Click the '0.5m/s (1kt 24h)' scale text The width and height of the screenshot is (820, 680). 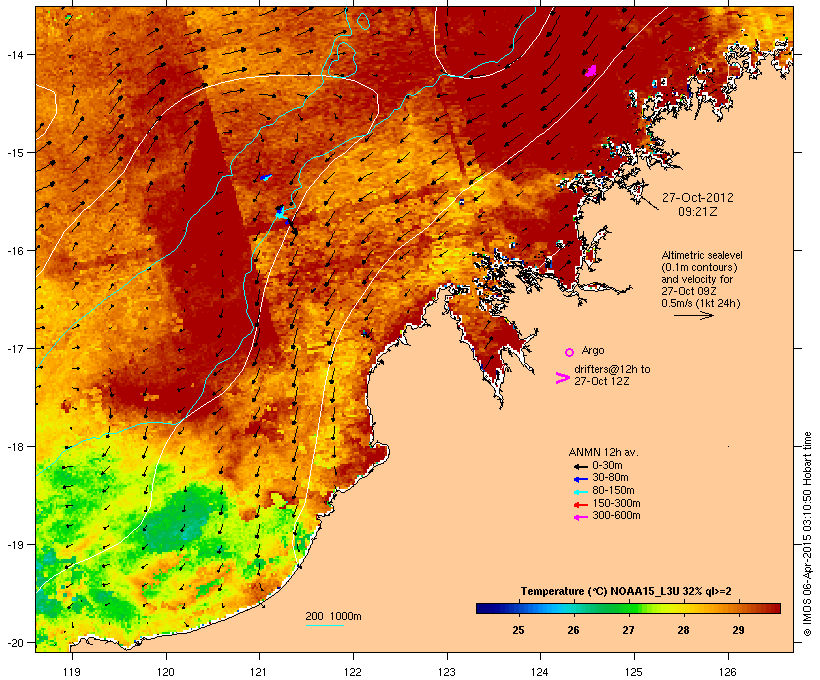(x=701, y=303)
